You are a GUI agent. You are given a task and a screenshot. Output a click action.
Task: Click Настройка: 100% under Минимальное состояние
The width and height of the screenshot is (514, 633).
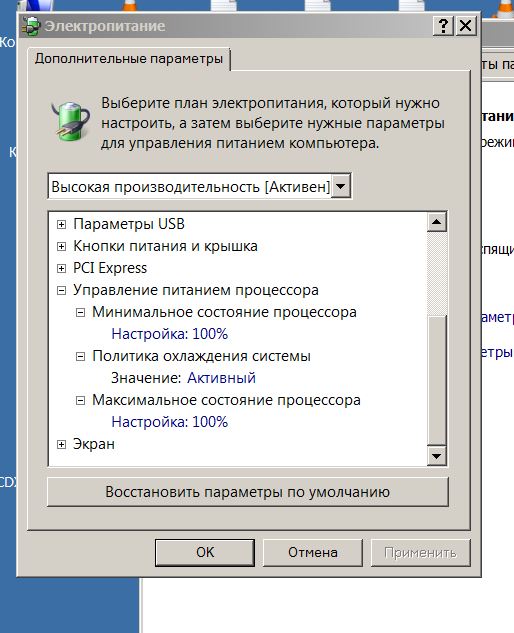(x=170, y=334)
